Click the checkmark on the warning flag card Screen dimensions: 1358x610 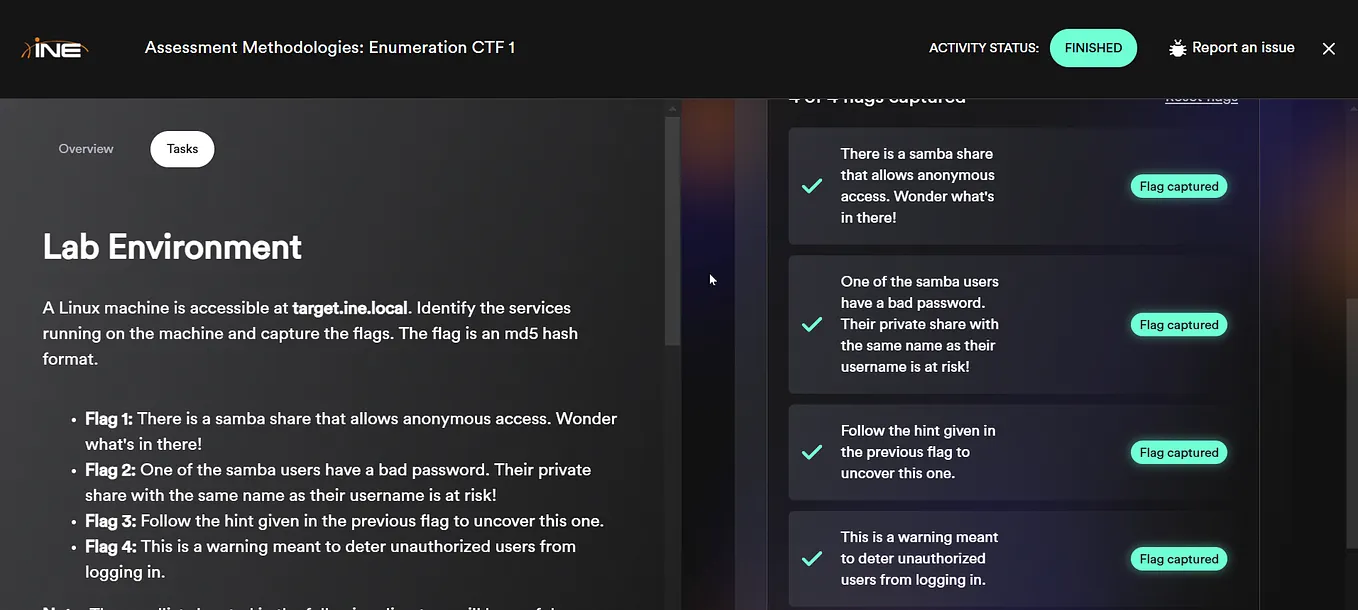pyautogui.click(x=812, y=558)
